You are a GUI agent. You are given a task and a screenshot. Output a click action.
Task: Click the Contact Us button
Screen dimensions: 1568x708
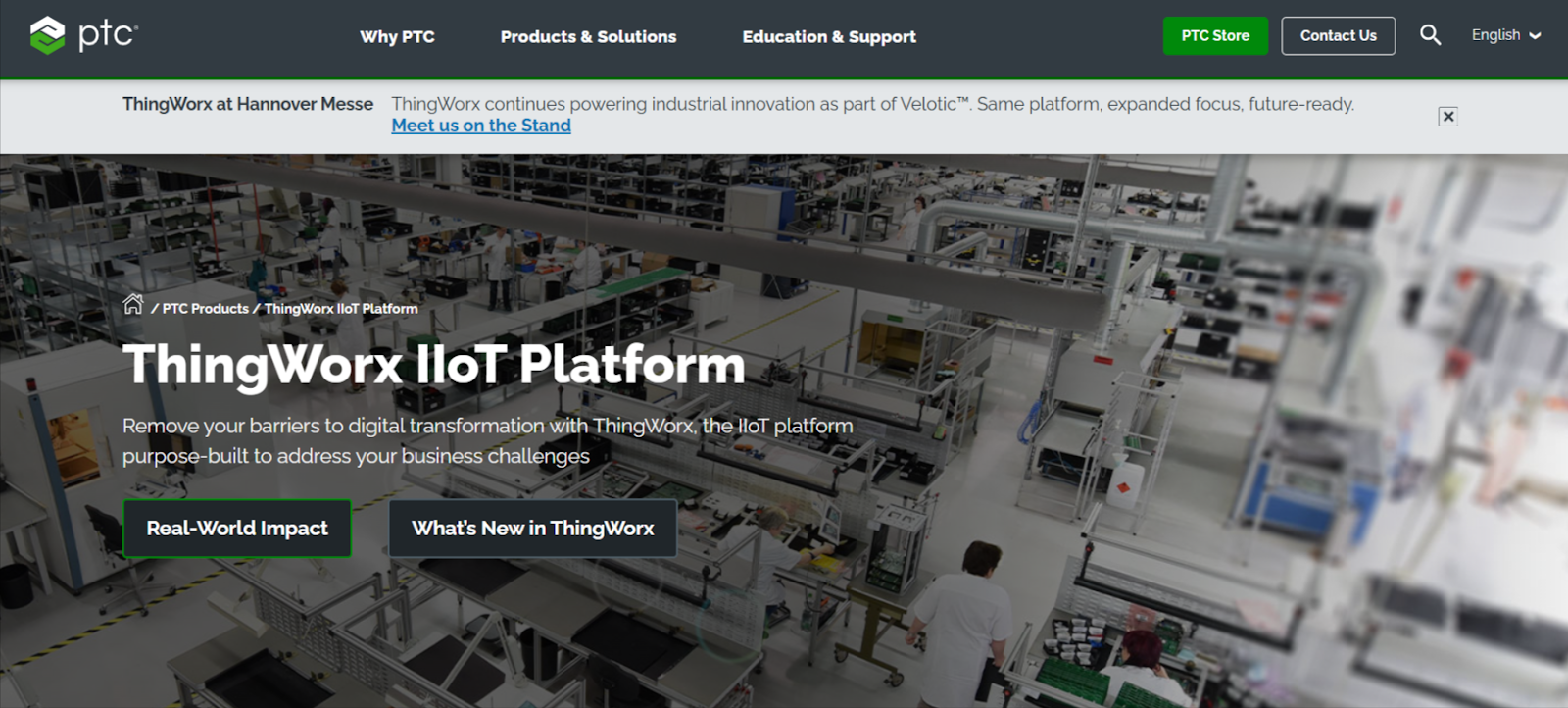(x=1339, y=36)
